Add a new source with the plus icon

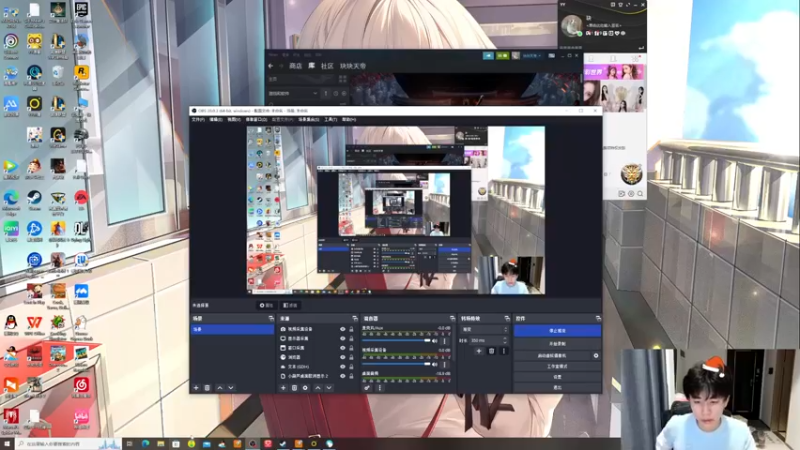coord(283,388)
